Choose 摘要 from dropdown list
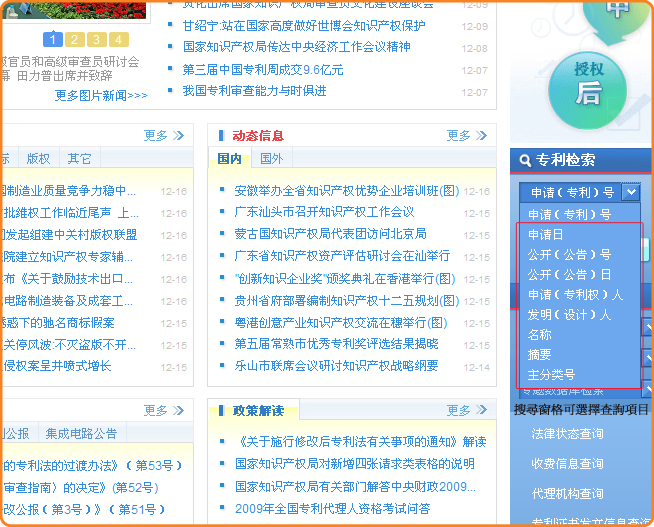Screen dimensions: 654x527 point(539,354)
